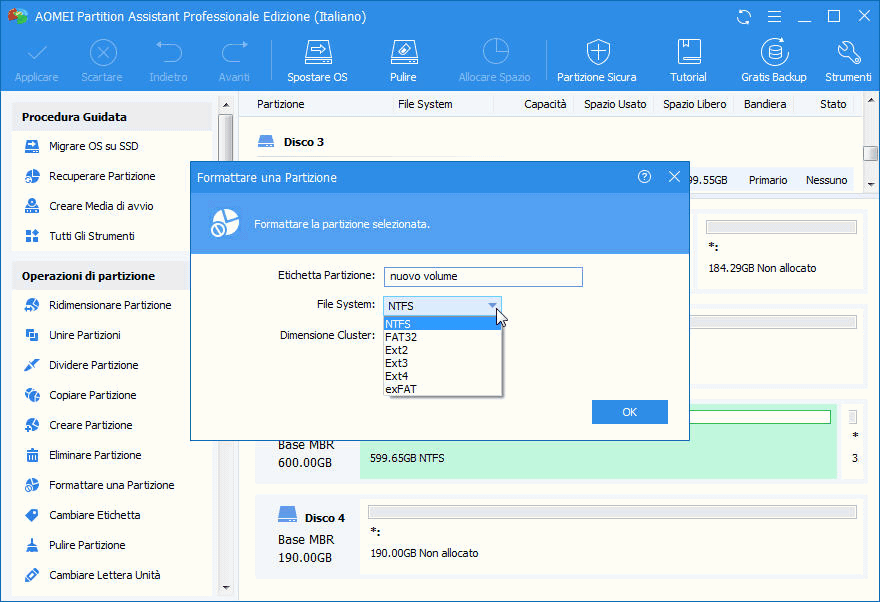Screen dimensions: 880x602
Task: Click the Etichetta Partizione text field
Action: click(x=483, y=276)
